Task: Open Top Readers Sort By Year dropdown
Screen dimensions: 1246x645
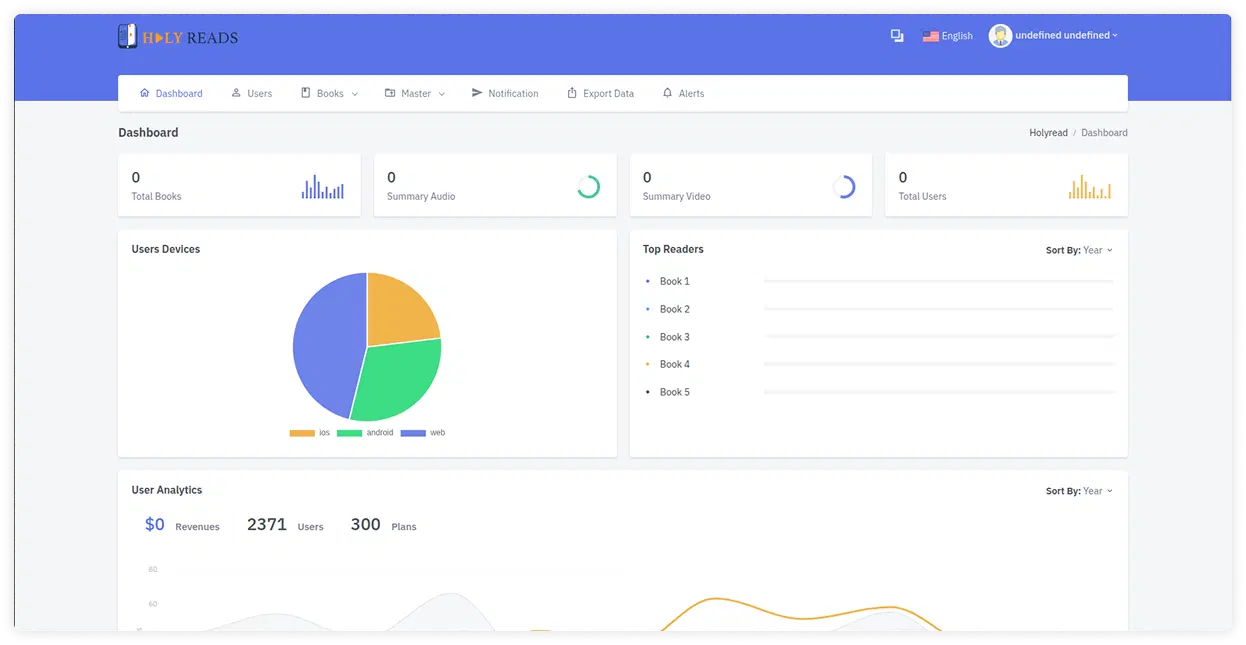Action: [x=1079, y=250]
